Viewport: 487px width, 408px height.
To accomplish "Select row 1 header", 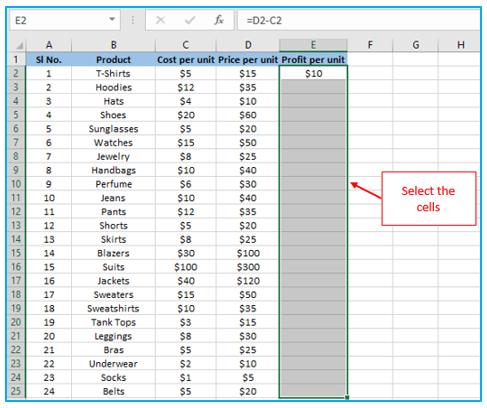I will [x=16, y=60].
